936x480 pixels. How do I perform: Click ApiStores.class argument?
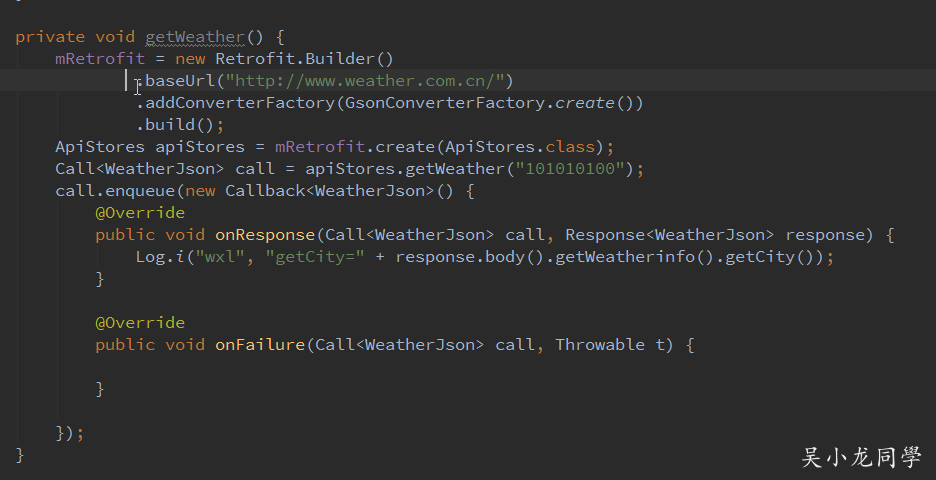tap(520, 147)
